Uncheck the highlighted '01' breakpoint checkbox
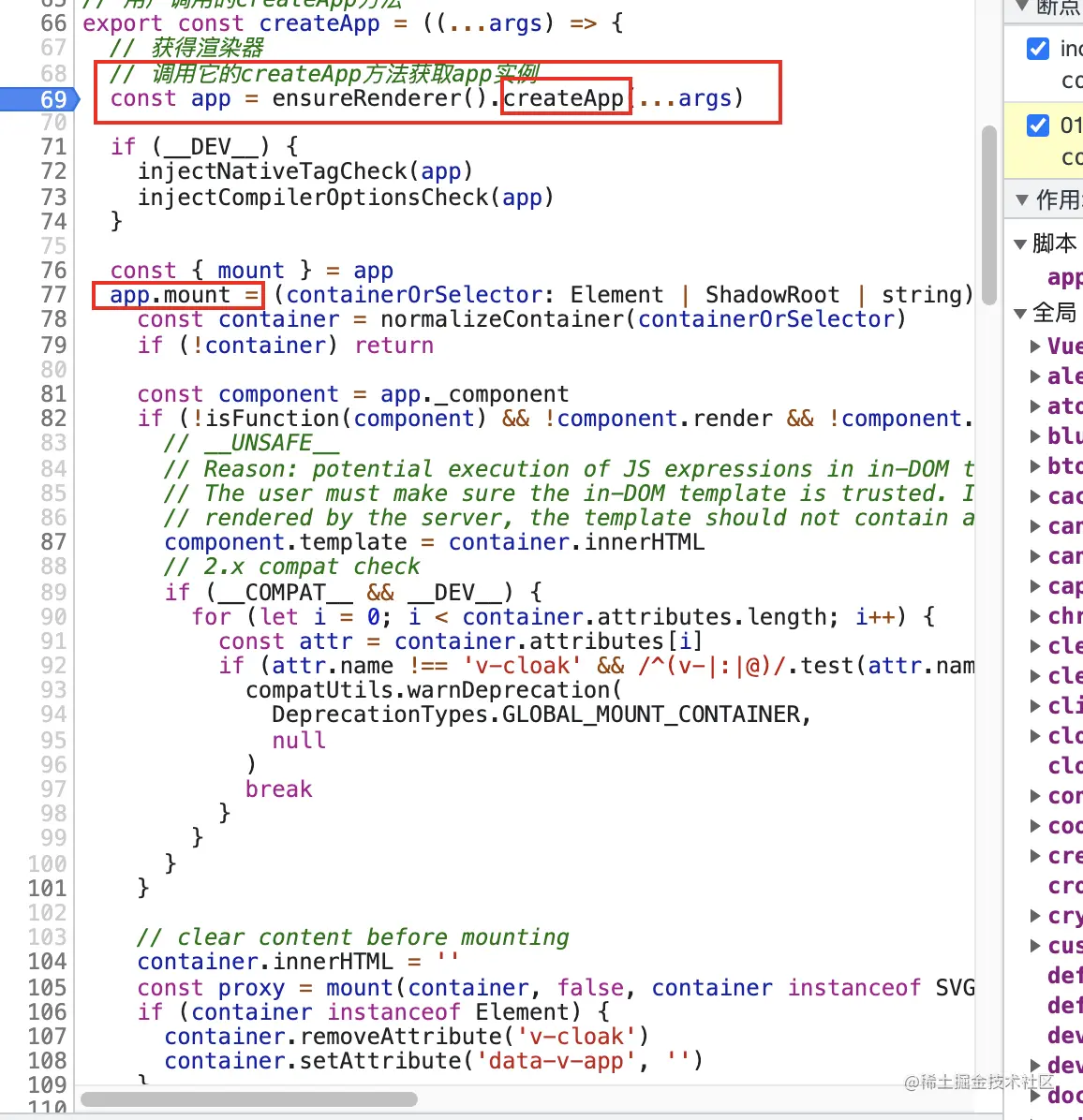Image resolution: width=1083 pixels, height=1120 pixels. [x=1037, y=125]
